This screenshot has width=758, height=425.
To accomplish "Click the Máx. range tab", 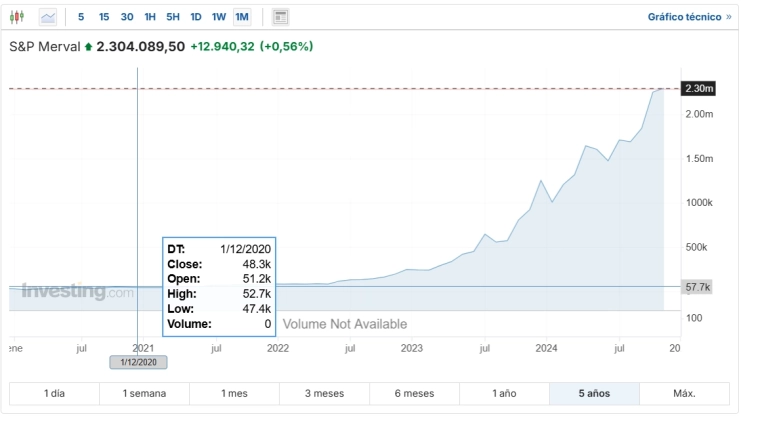I will (684, 394).
